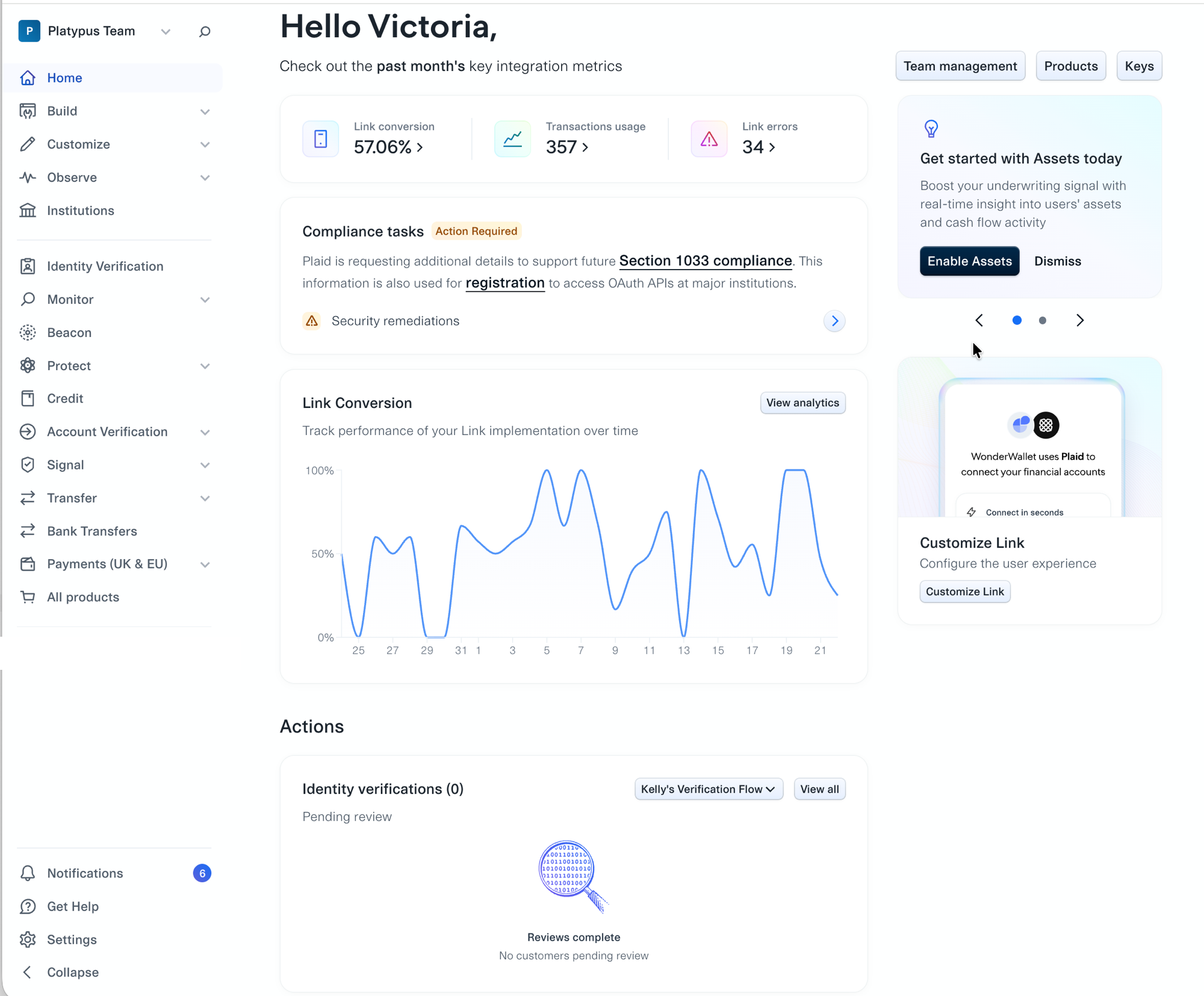
Task: Open the Signal sidebar item
Action: click(x=113, y=465)
